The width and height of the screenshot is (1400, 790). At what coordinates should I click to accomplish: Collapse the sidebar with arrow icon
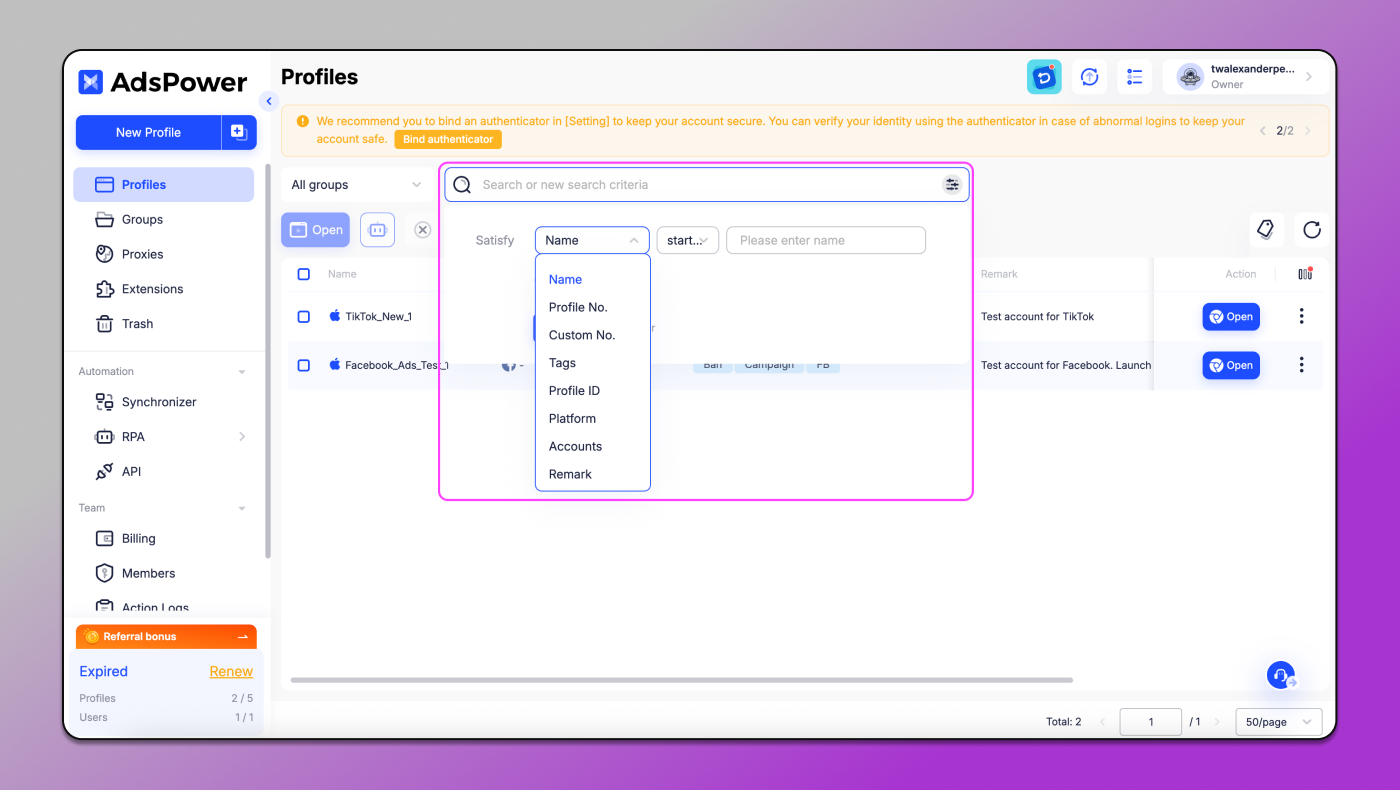tap(268, 101)
